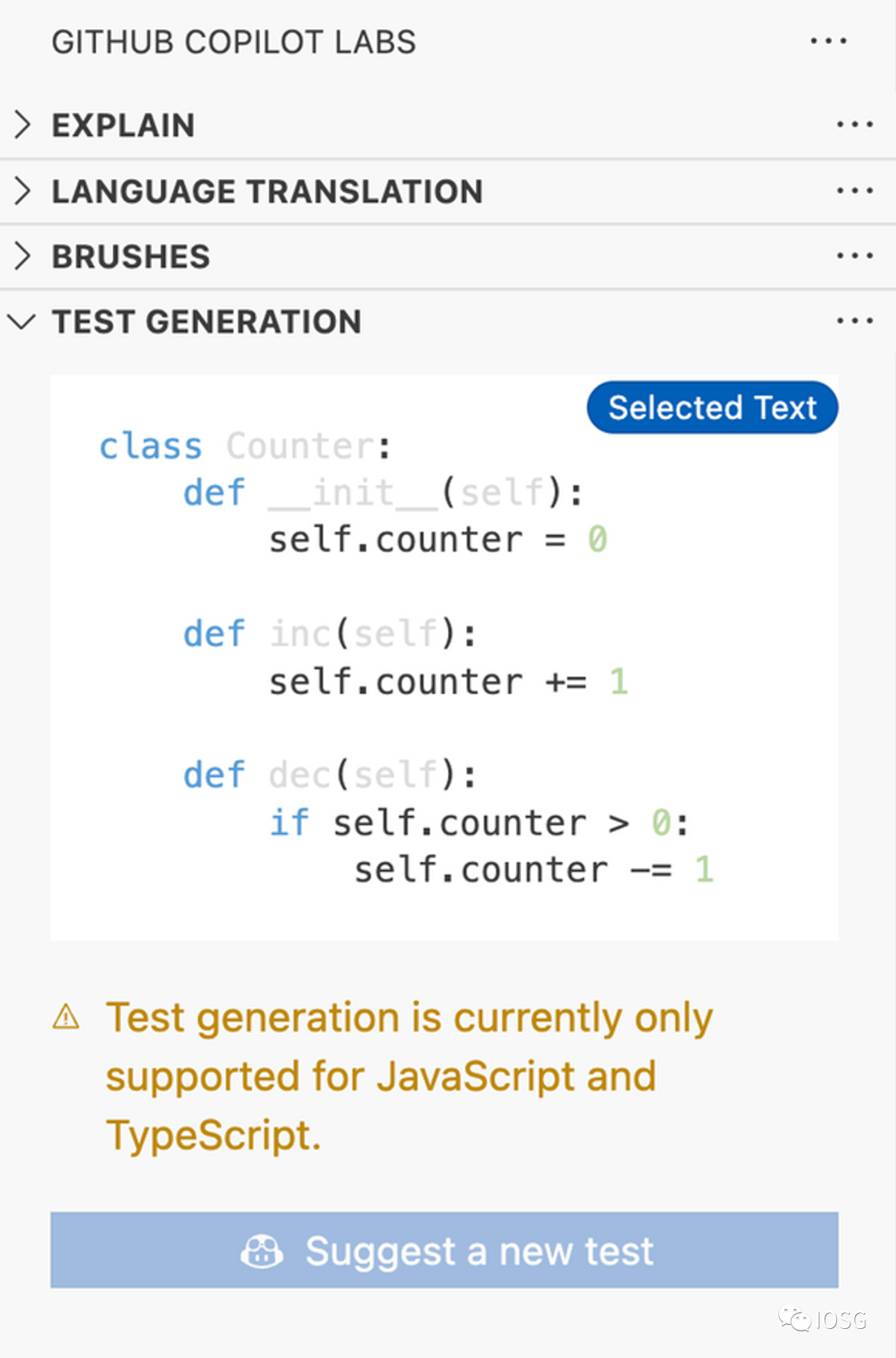Expand the Explain section chevron
The width and height of the screenshot is (896, 1358).
point(22,124)
